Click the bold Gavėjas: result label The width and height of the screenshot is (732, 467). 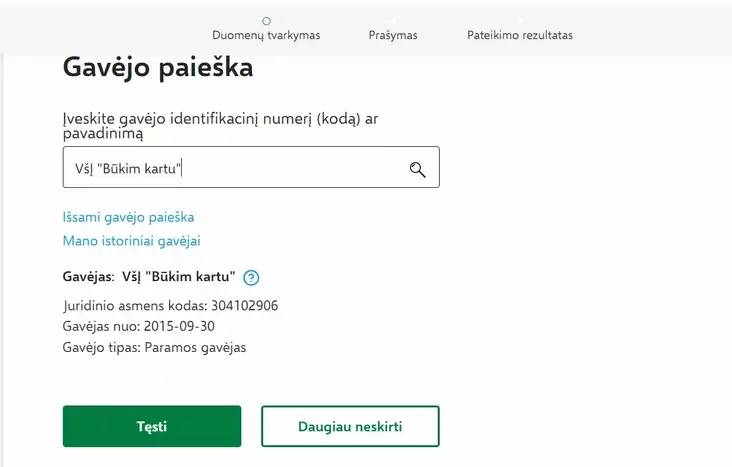88,277
